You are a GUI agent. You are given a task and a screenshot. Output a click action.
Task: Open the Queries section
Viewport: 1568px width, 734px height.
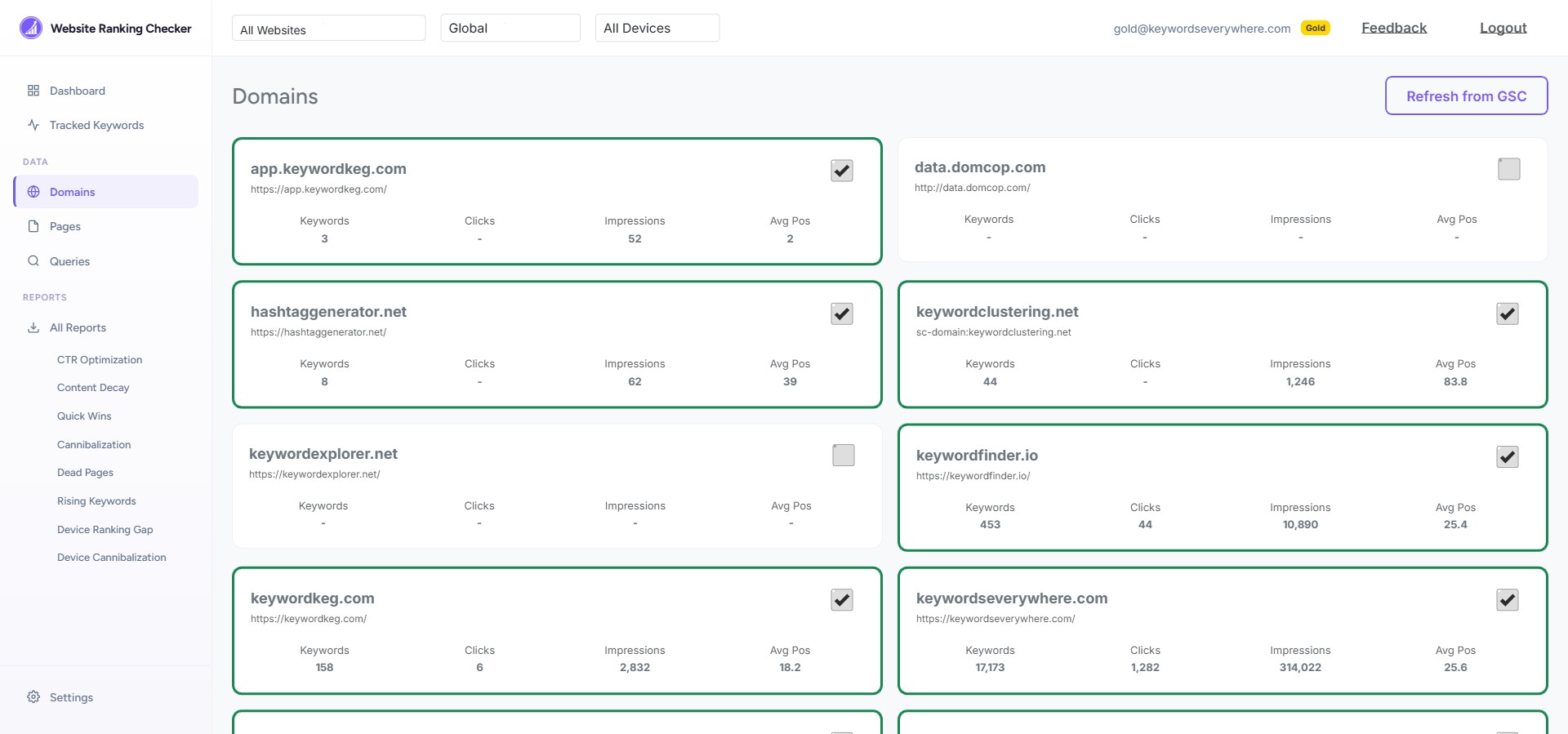[105, 261]
